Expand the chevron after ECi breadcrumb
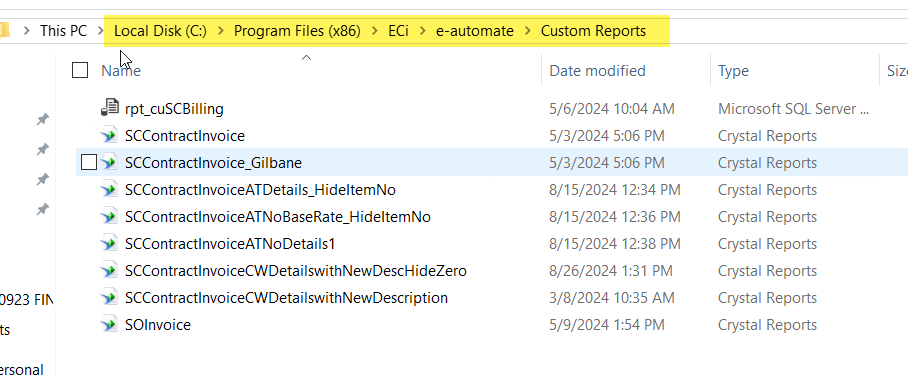908x376 pixels. pyautogui.click(x=422, y=31)
